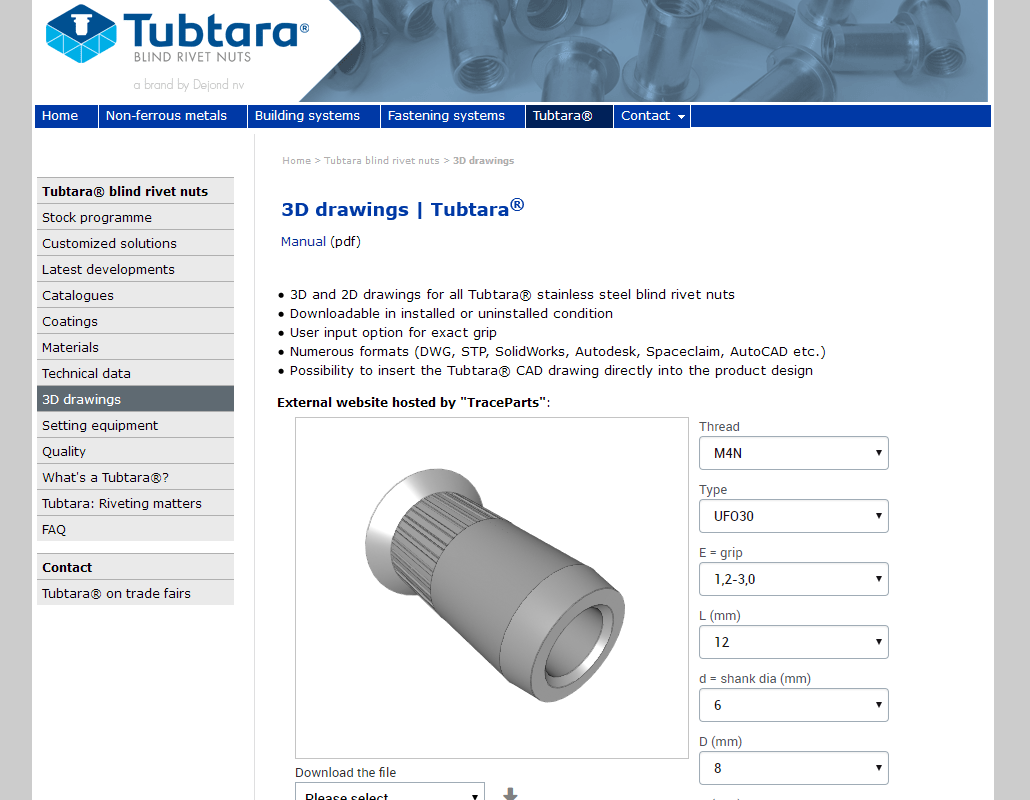Viewport: 1030px width, 800px height.
Task: Open the Manual pdf link
Action: (x=303, y=241)
